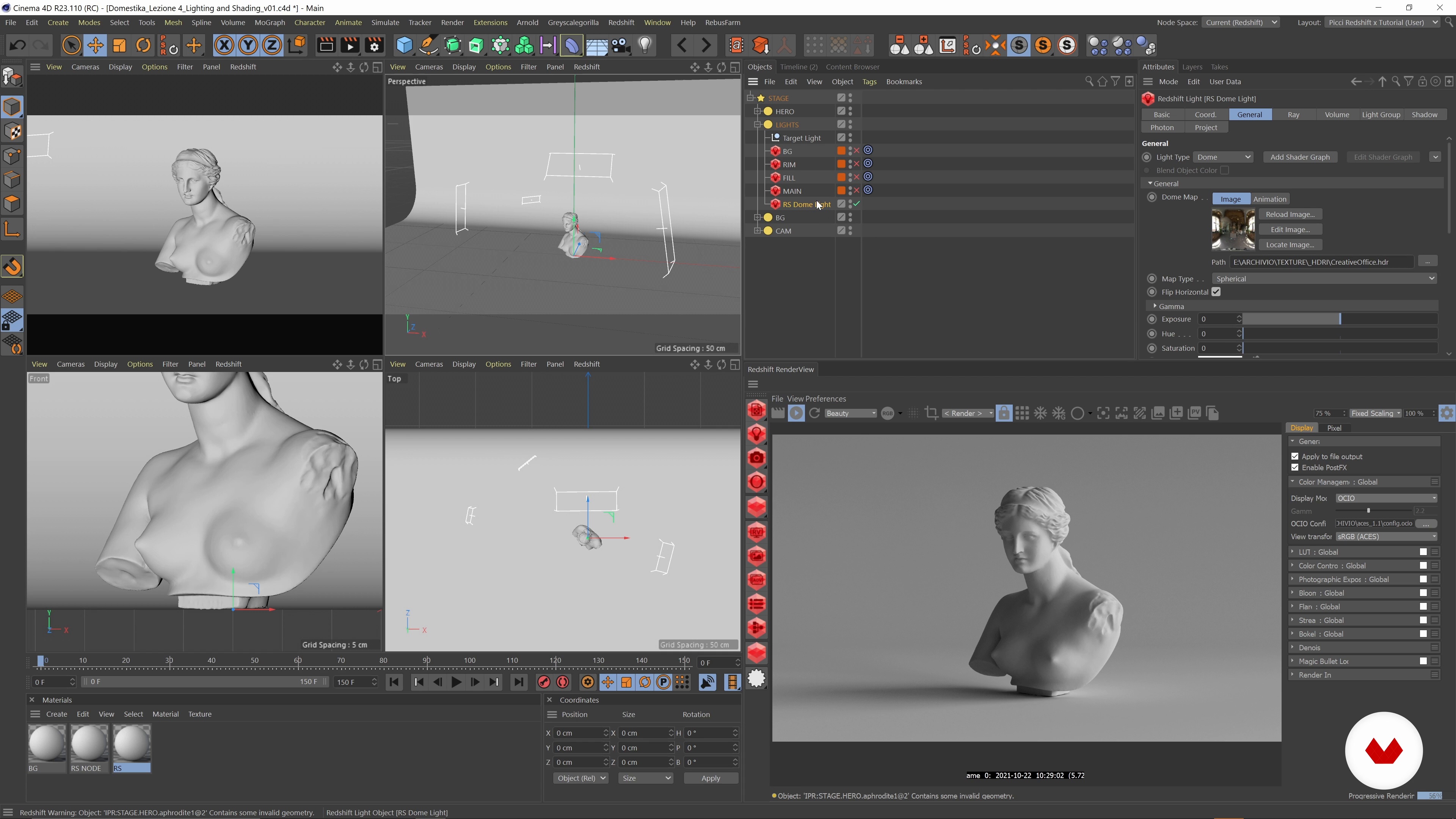Click refresh icon in RenderView toolbar
Image resolution: width=1456 pixels, height=819 pixels.
pos(814,414)
